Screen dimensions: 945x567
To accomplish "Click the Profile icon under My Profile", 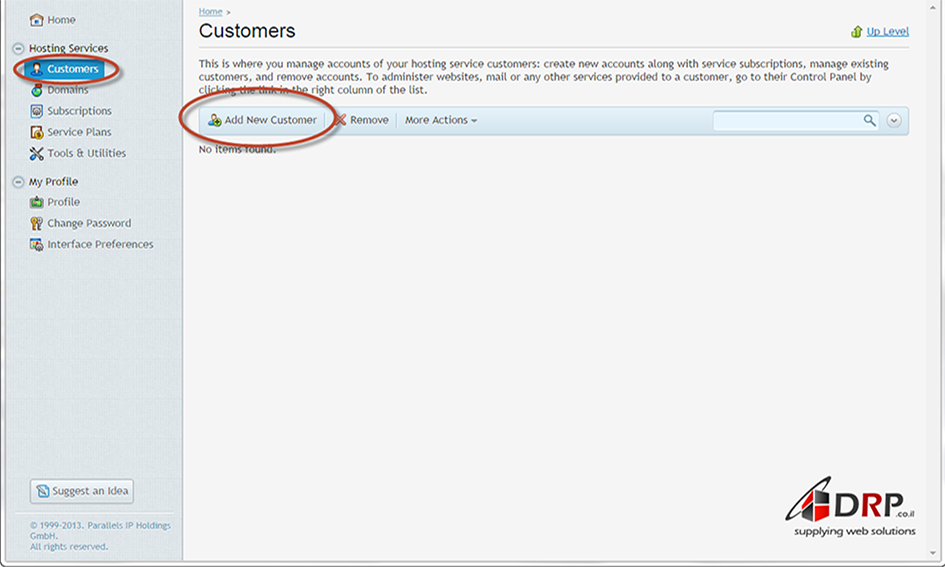I will pos(37,202).
